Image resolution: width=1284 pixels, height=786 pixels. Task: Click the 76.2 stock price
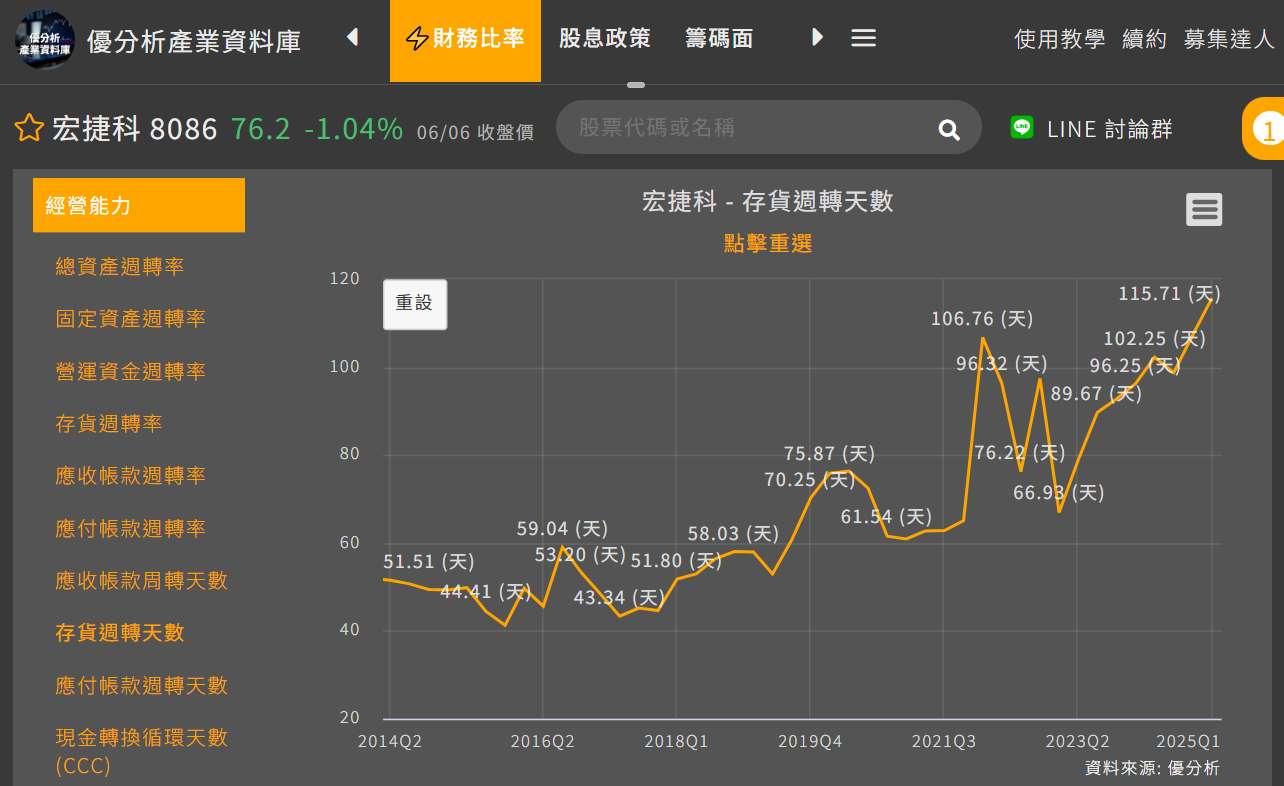point(261,129)
